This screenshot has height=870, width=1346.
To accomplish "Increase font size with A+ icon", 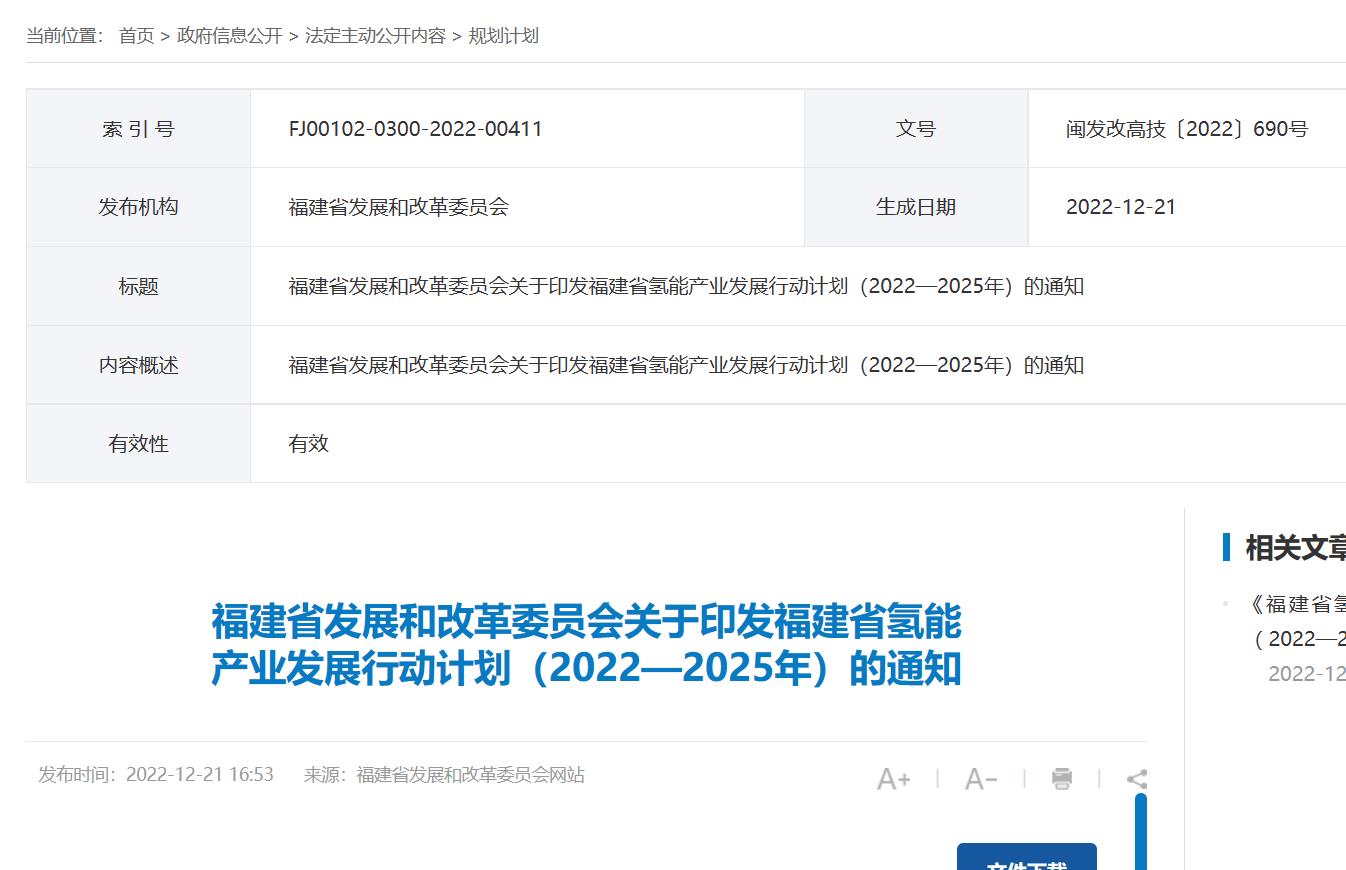I will tap(893, 779).
